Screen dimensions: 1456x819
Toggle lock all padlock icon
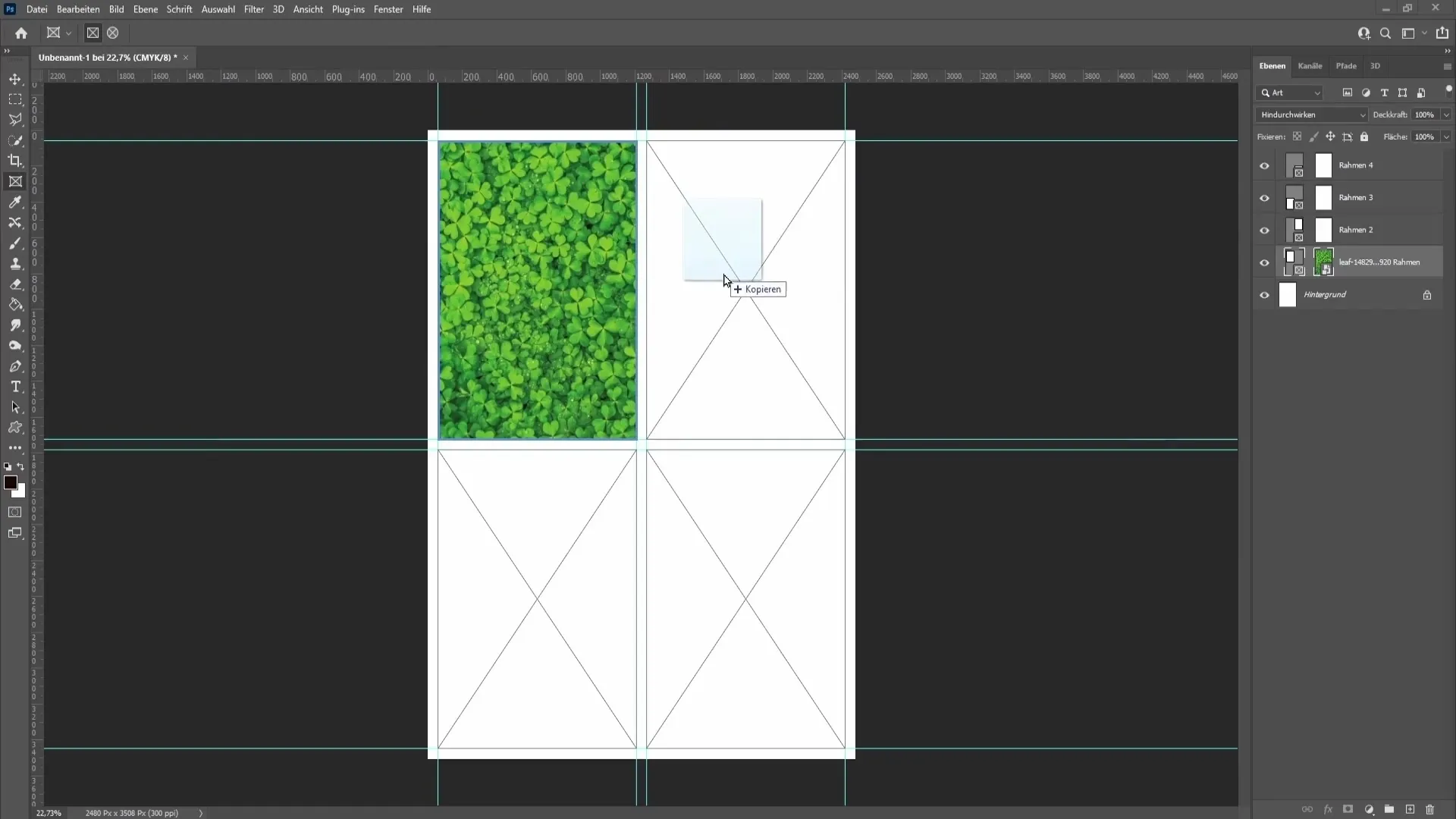click(x=1364, y=137)
